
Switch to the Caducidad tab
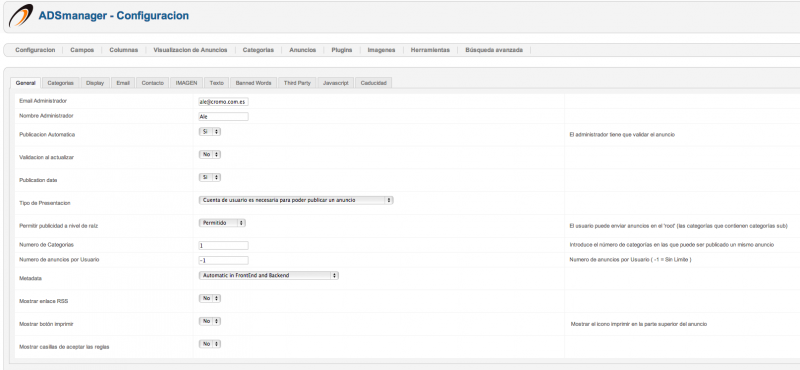(x=373, y=83)
